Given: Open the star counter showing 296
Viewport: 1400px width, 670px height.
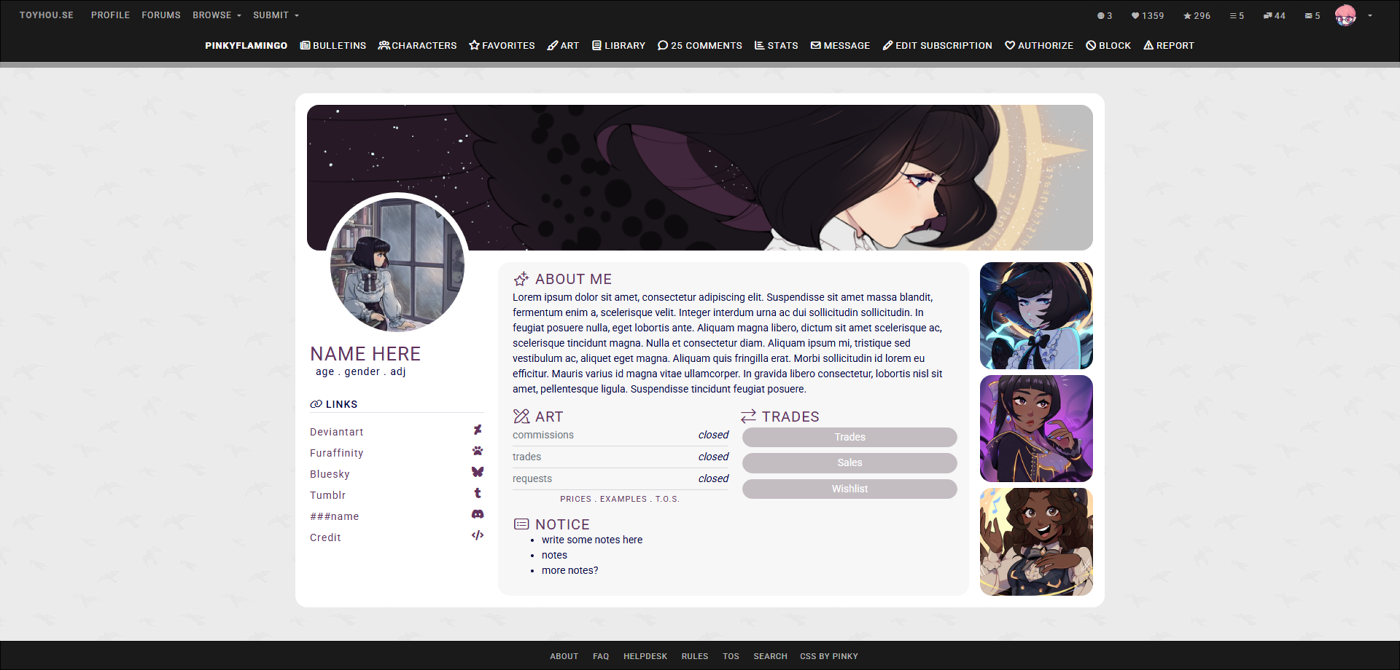Looking at the screenshot, I should tap(1197, 15).
